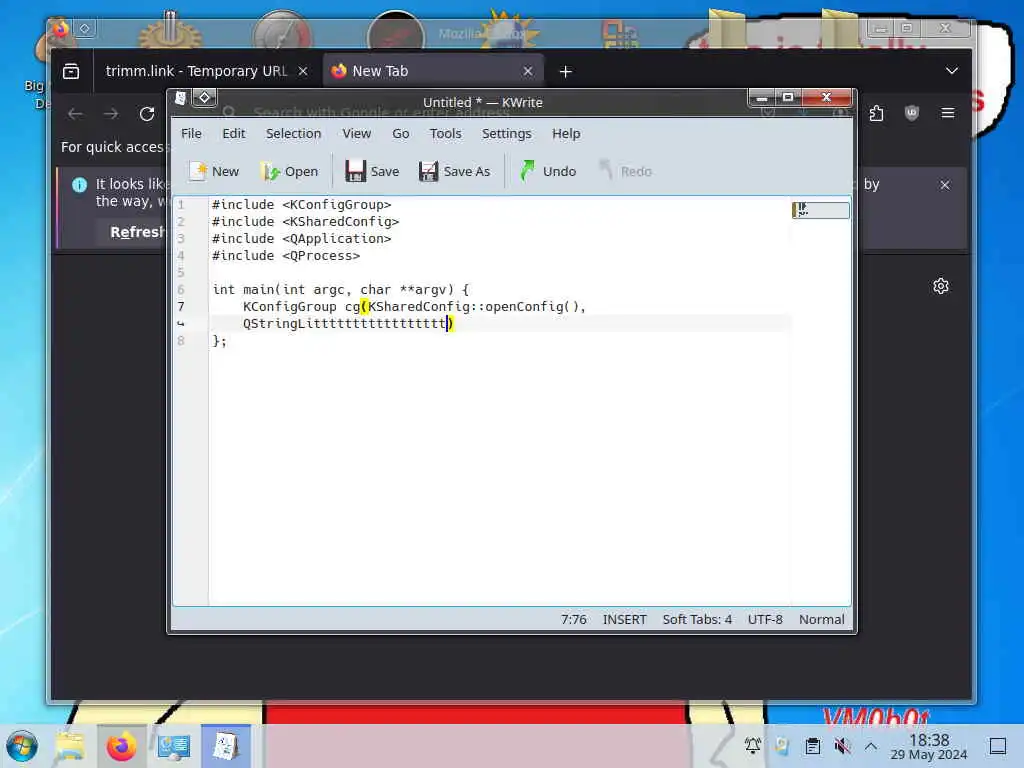Reload the page with Firefox reload icon
The height and width of the screenshot is (768, 1024).
pyautogui.click(x=147, y=114)
